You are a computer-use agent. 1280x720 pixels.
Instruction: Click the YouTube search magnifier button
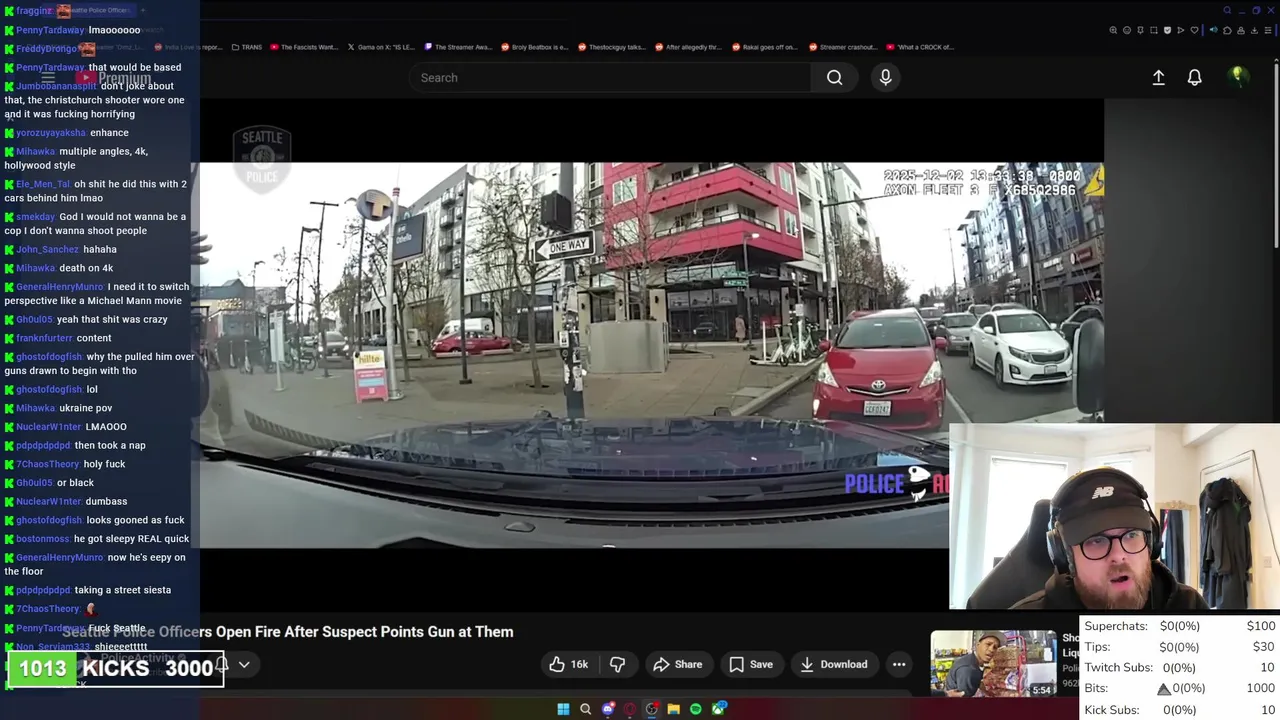(834, 77)
